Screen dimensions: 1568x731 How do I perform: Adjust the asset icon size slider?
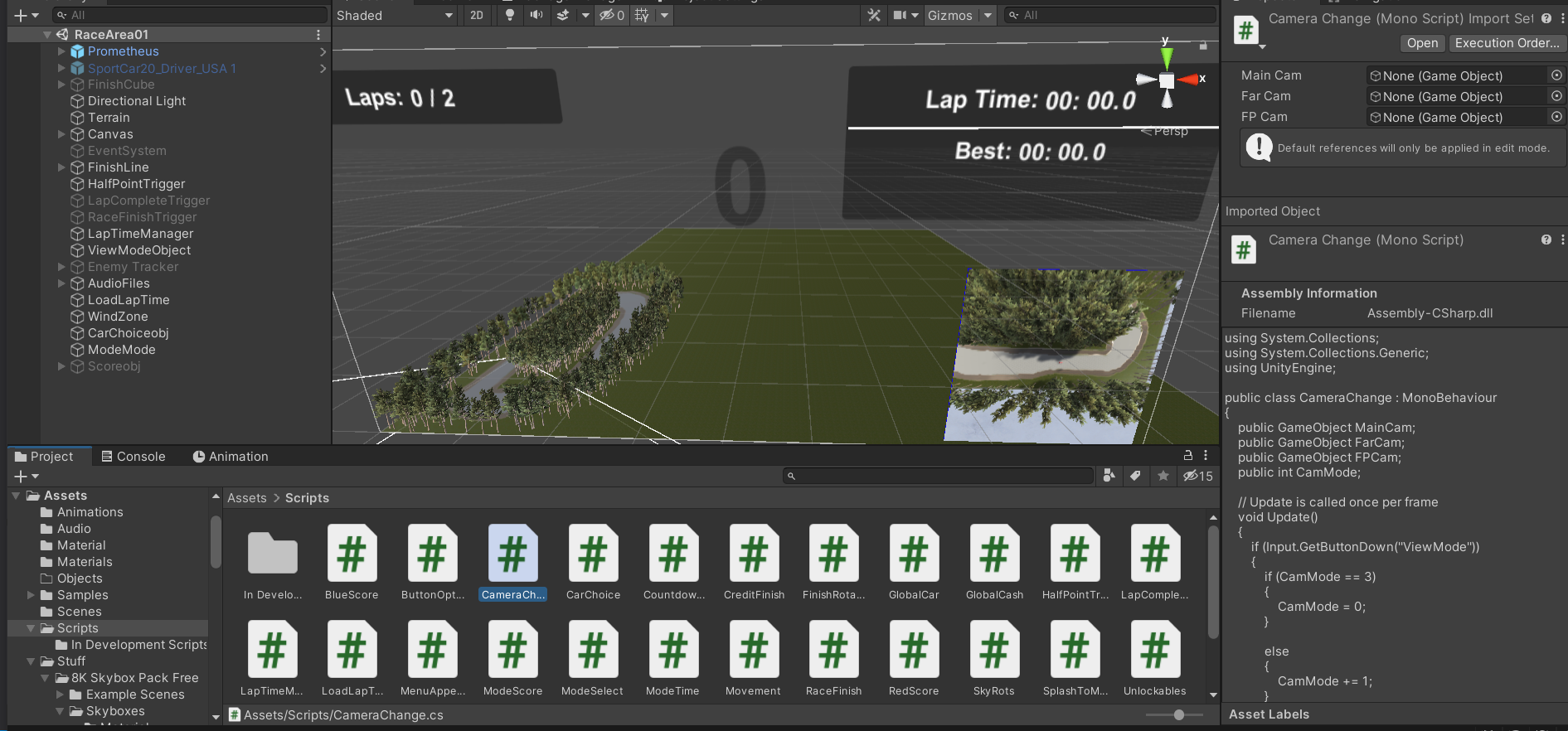tap(1178, 714)
